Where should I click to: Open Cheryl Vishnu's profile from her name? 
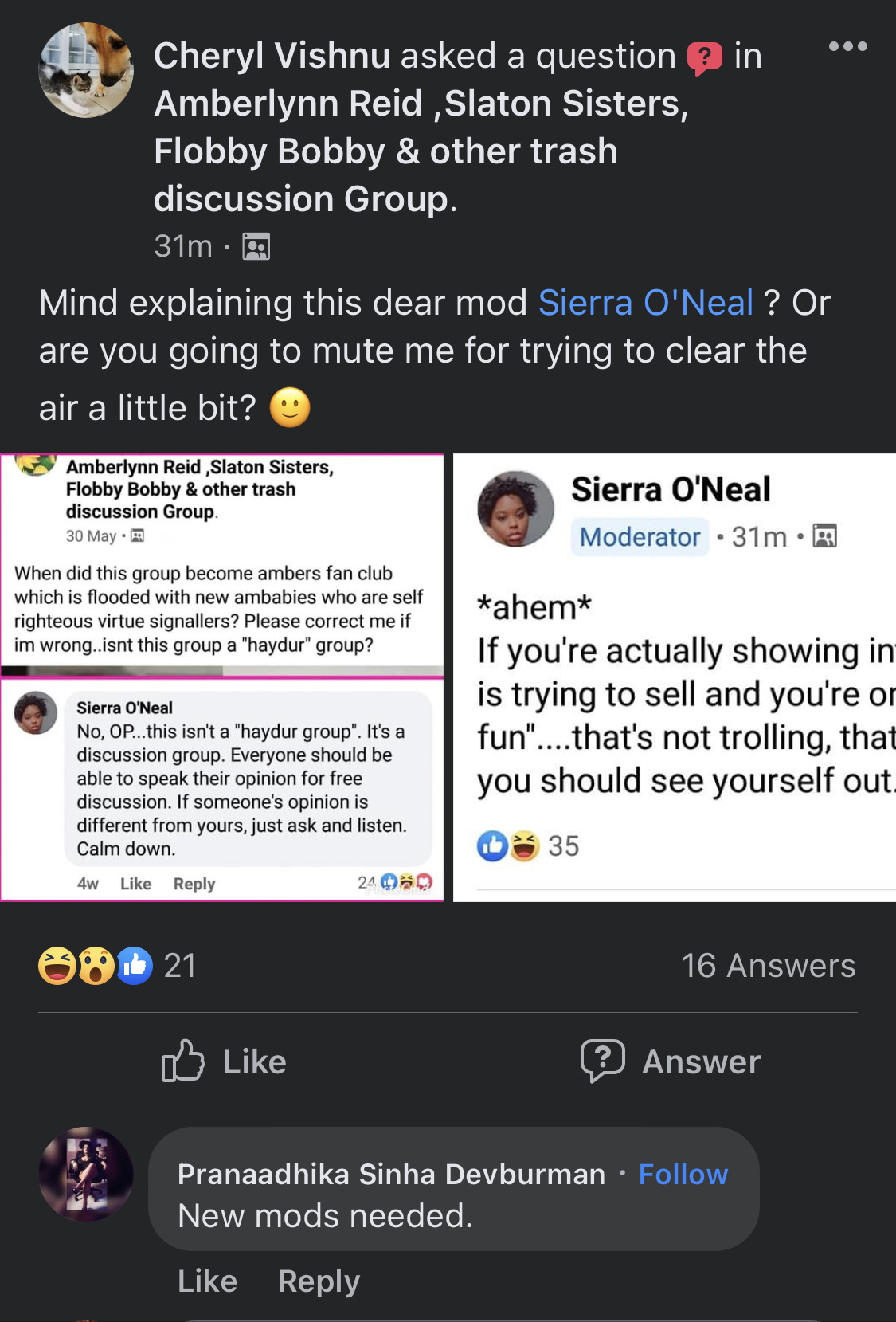click(272, 56)
